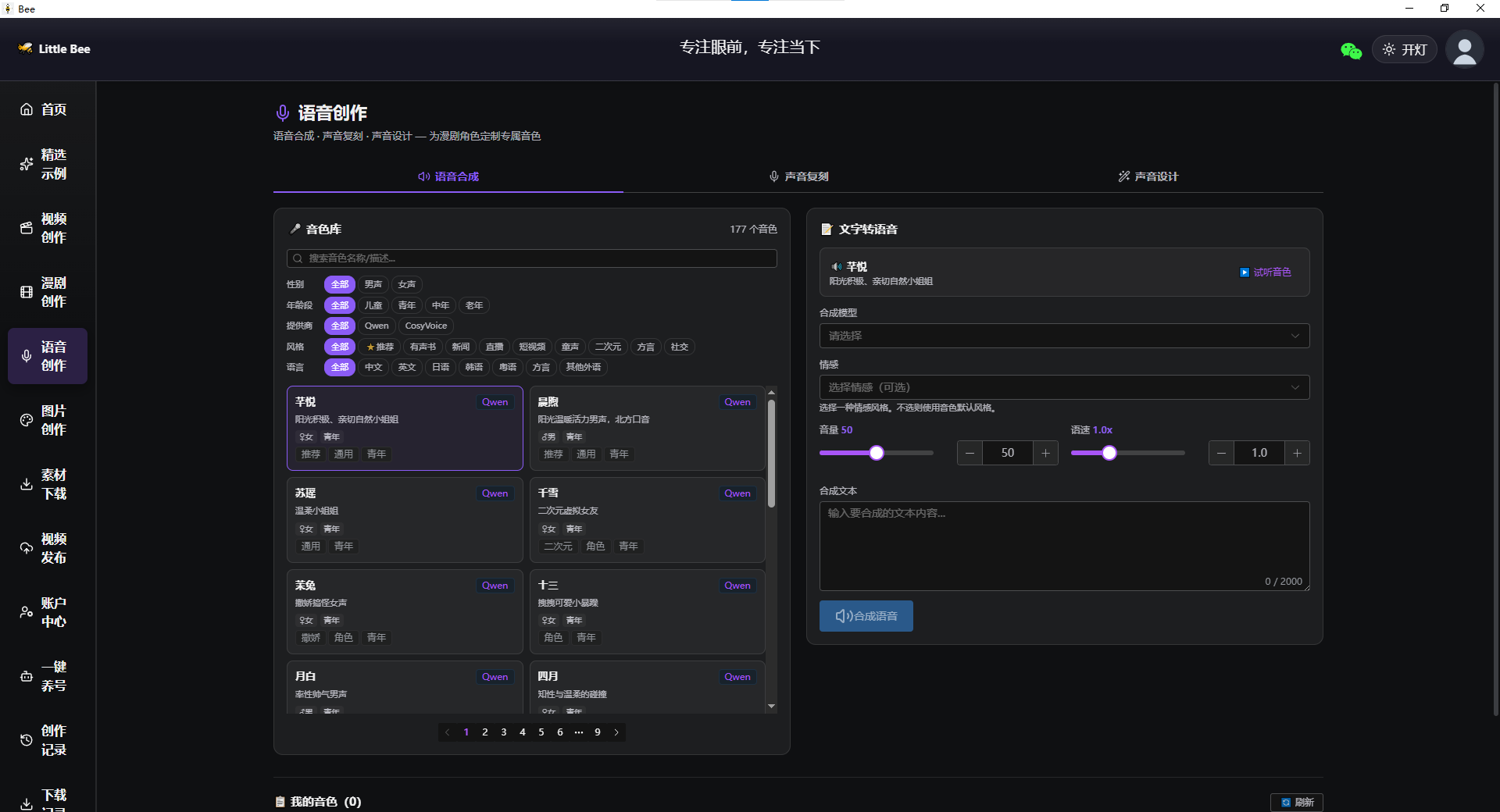Open 素材下载 in the sidebar
The width and height of the screenshot is (1500, 812).
[44, 484]
